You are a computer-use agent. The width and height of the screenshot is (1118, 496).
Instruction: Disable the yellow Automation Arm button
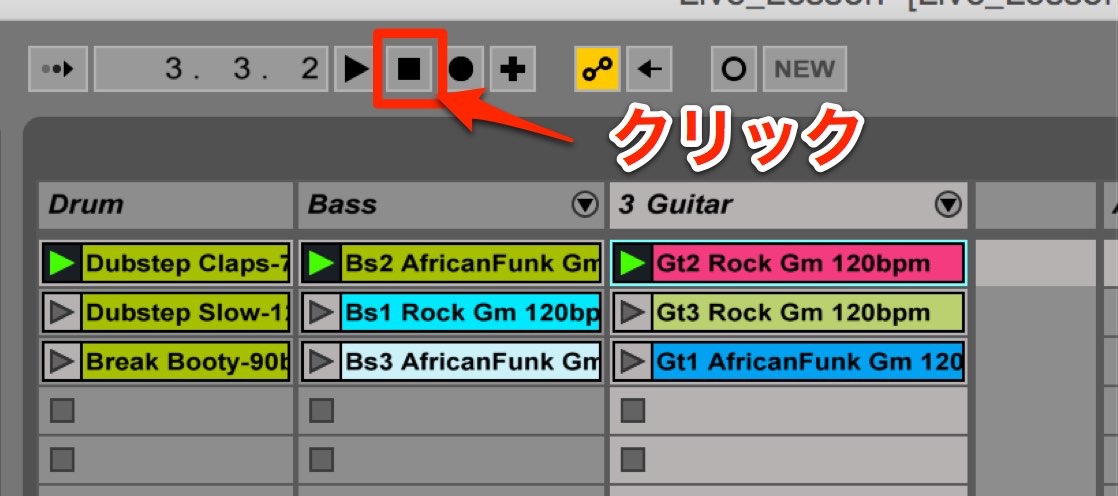click(x=598, y=69)
